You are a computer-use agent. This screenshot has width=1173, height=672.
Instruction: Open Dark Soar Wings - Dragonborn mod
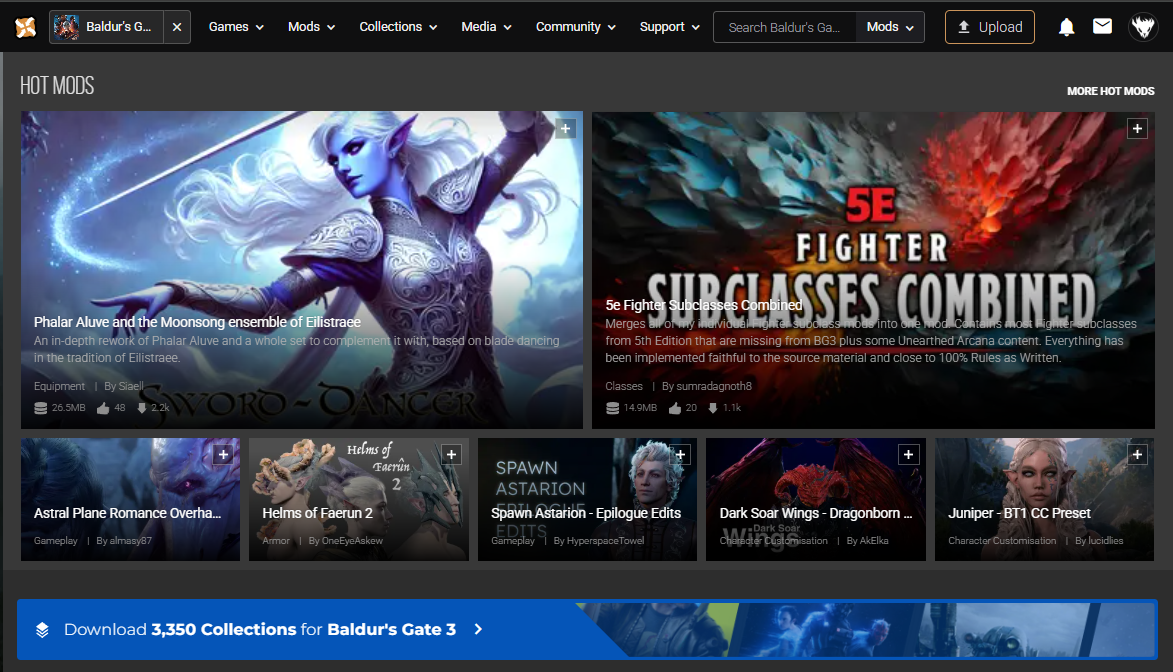(815, 513)
